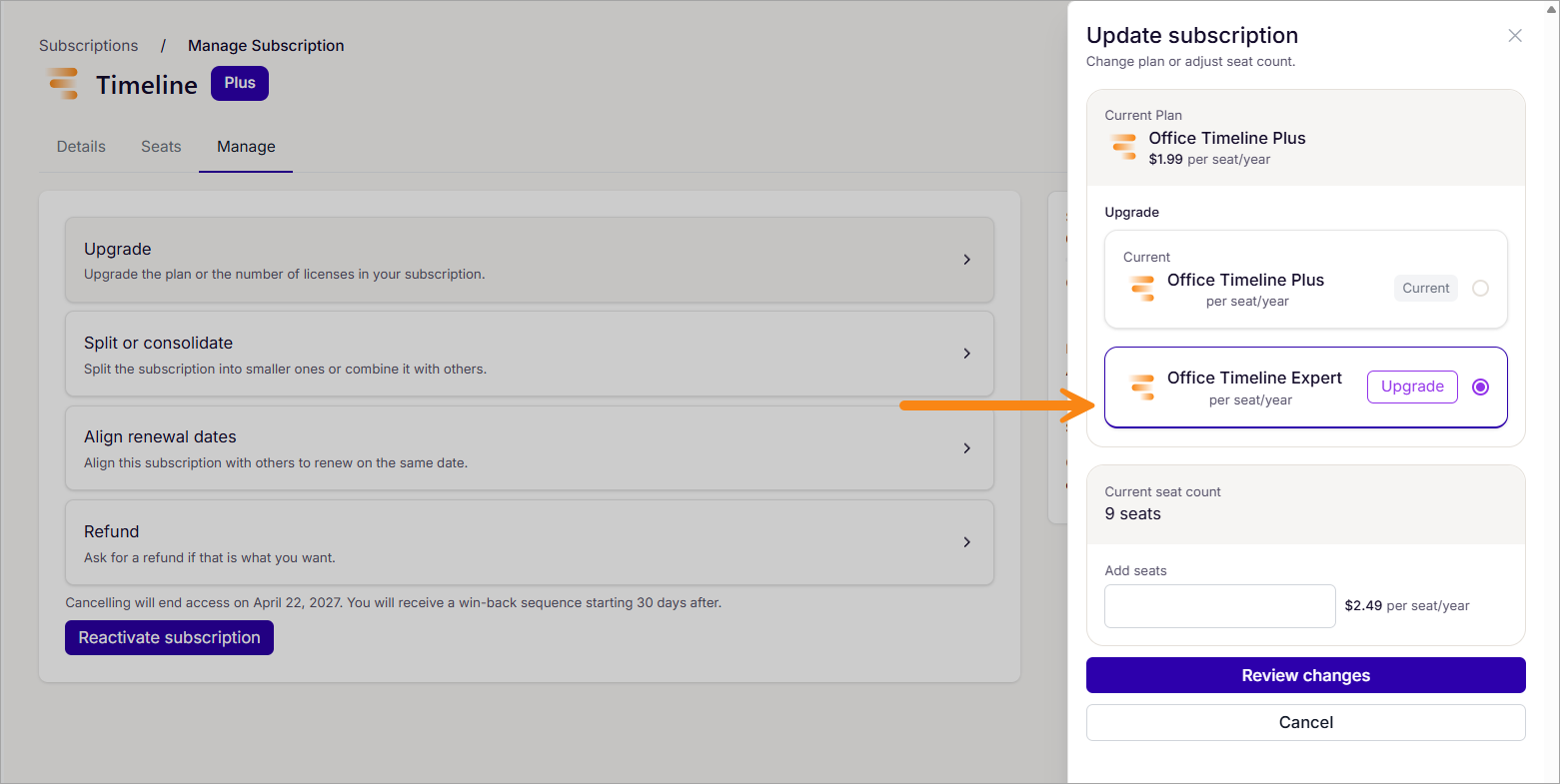Click the '$2.49 per seat/year' text
This screenshot has width=1560, height=784.
(1407, 606)
